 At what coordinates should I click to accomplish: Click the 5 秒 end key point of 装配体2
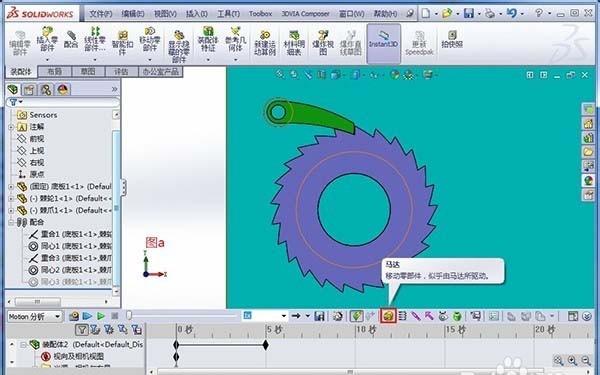point(266,345)
